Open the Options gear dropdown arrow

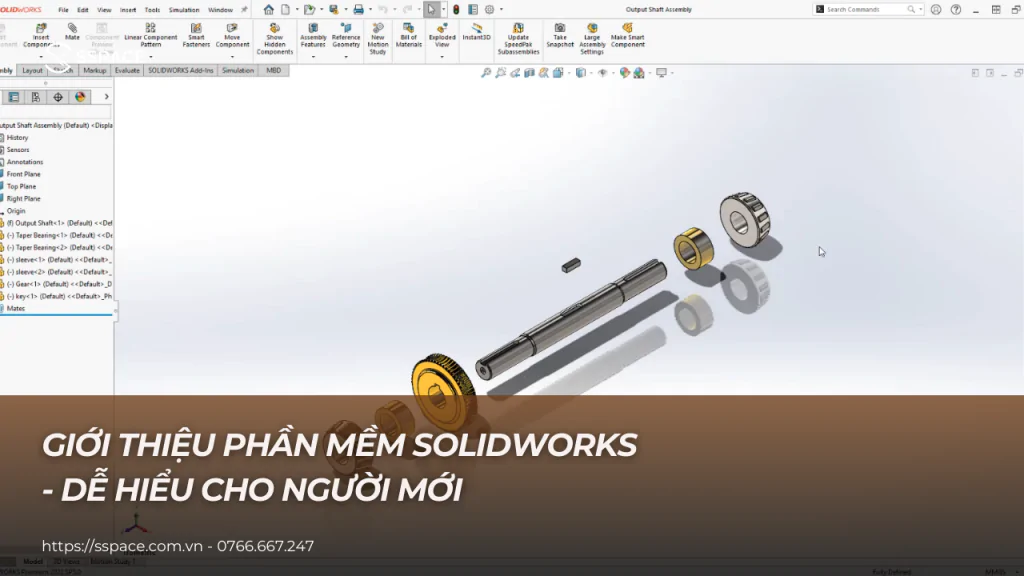point(502,10)
